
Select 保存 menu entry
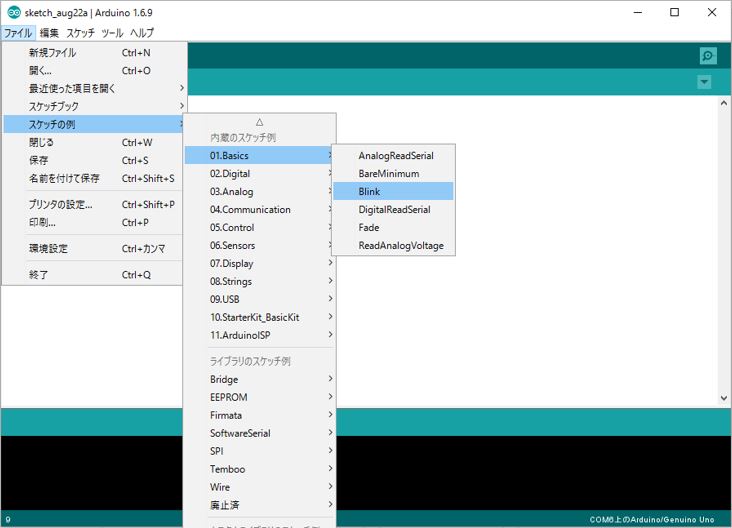click(x=93, y=160)
